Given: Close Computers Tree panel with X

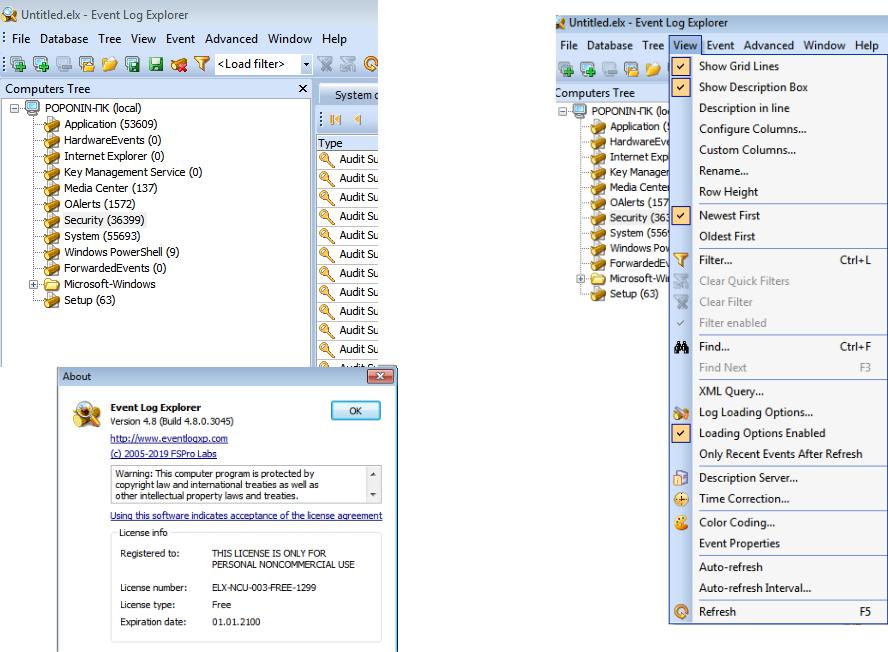Looking at the screenshot, I should (x=303, y=88).
